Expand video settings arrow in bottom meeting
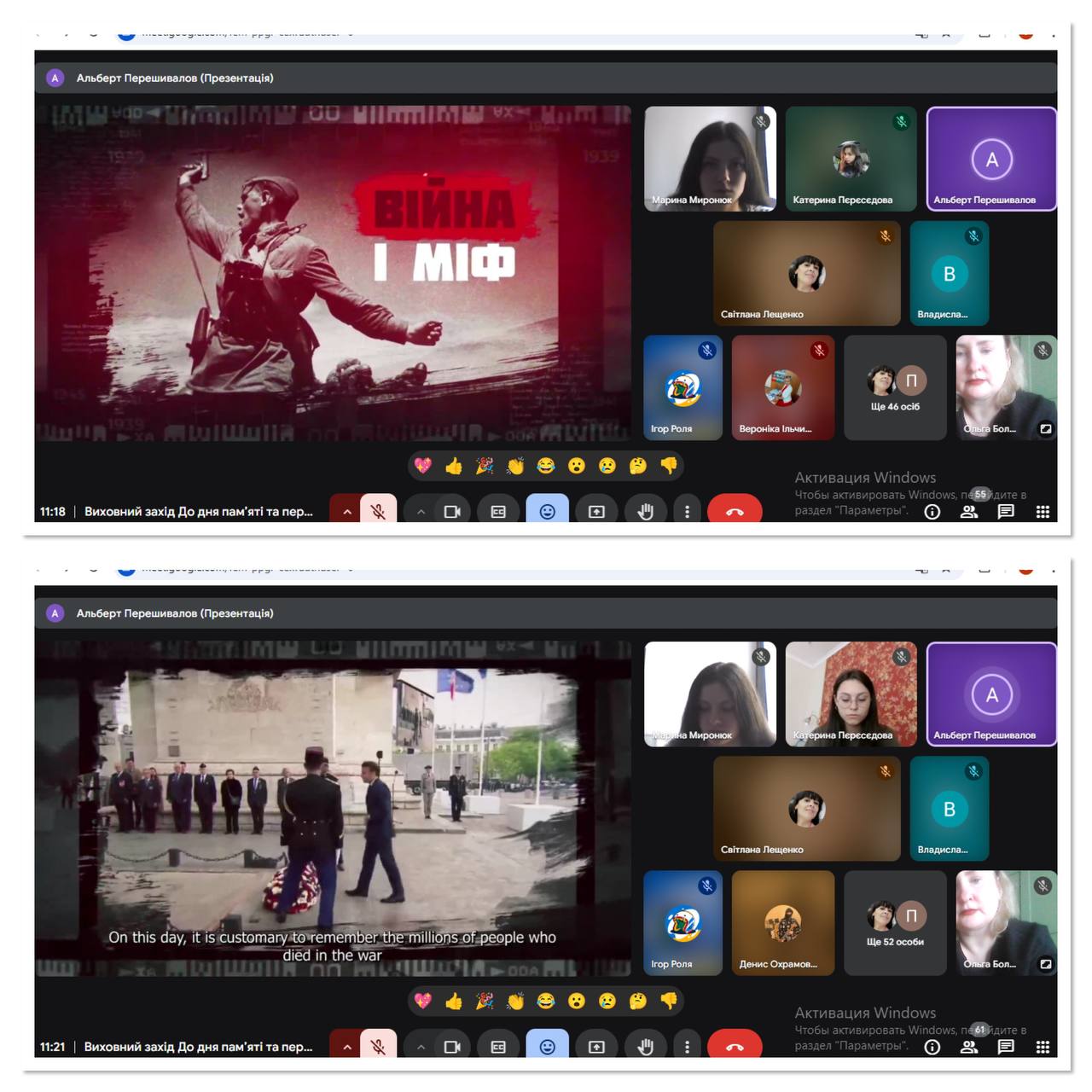Screen dimensions: 1092x1092 point(421,1046)
